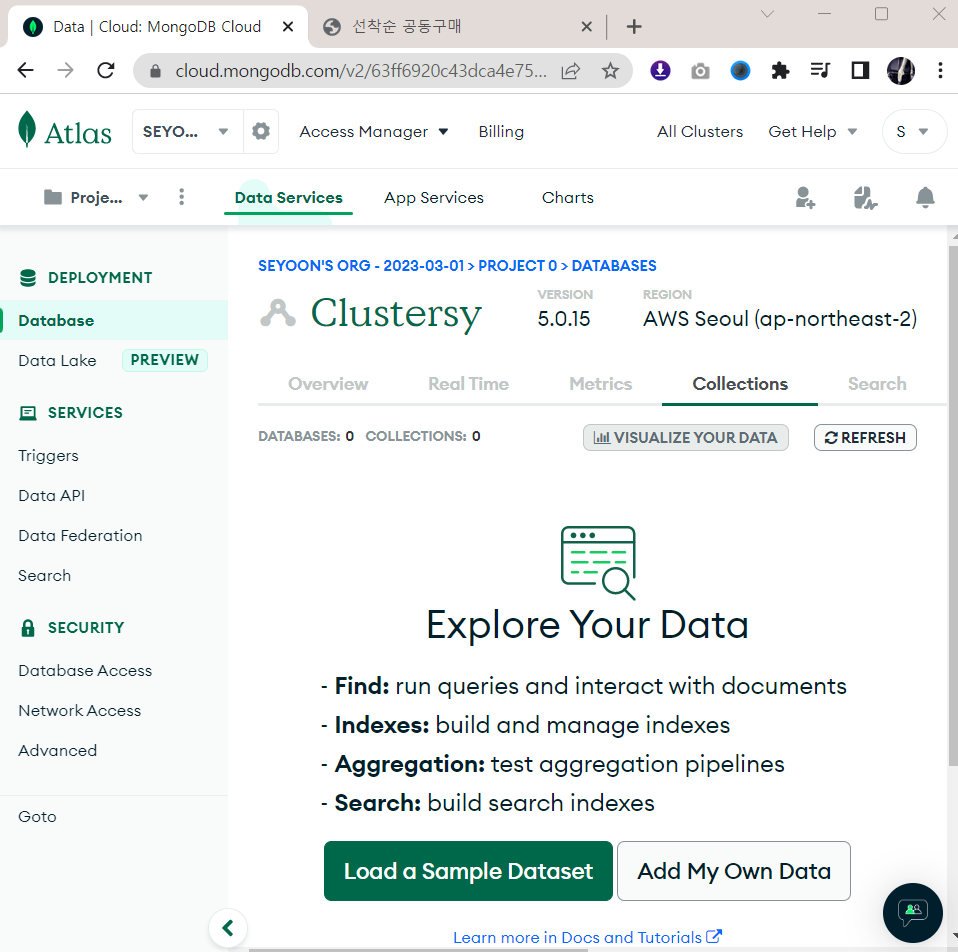Open Database Access in the sidebar
958x952 pixels.
click(85, 670)
